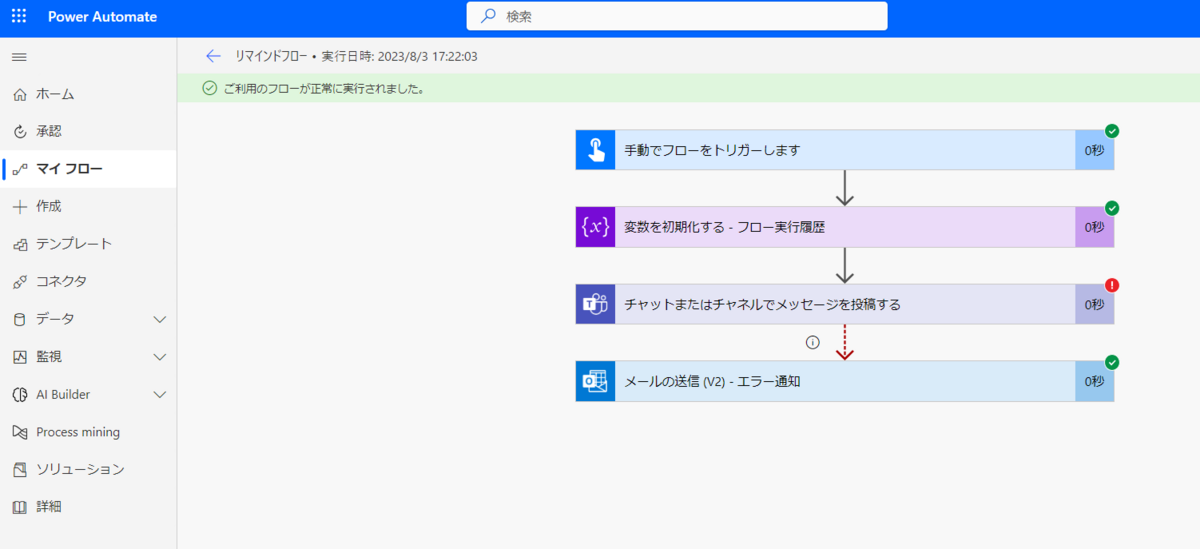Click the データ database icon
The width and height of the screenshot is (1200, 549).
[19, 319]
